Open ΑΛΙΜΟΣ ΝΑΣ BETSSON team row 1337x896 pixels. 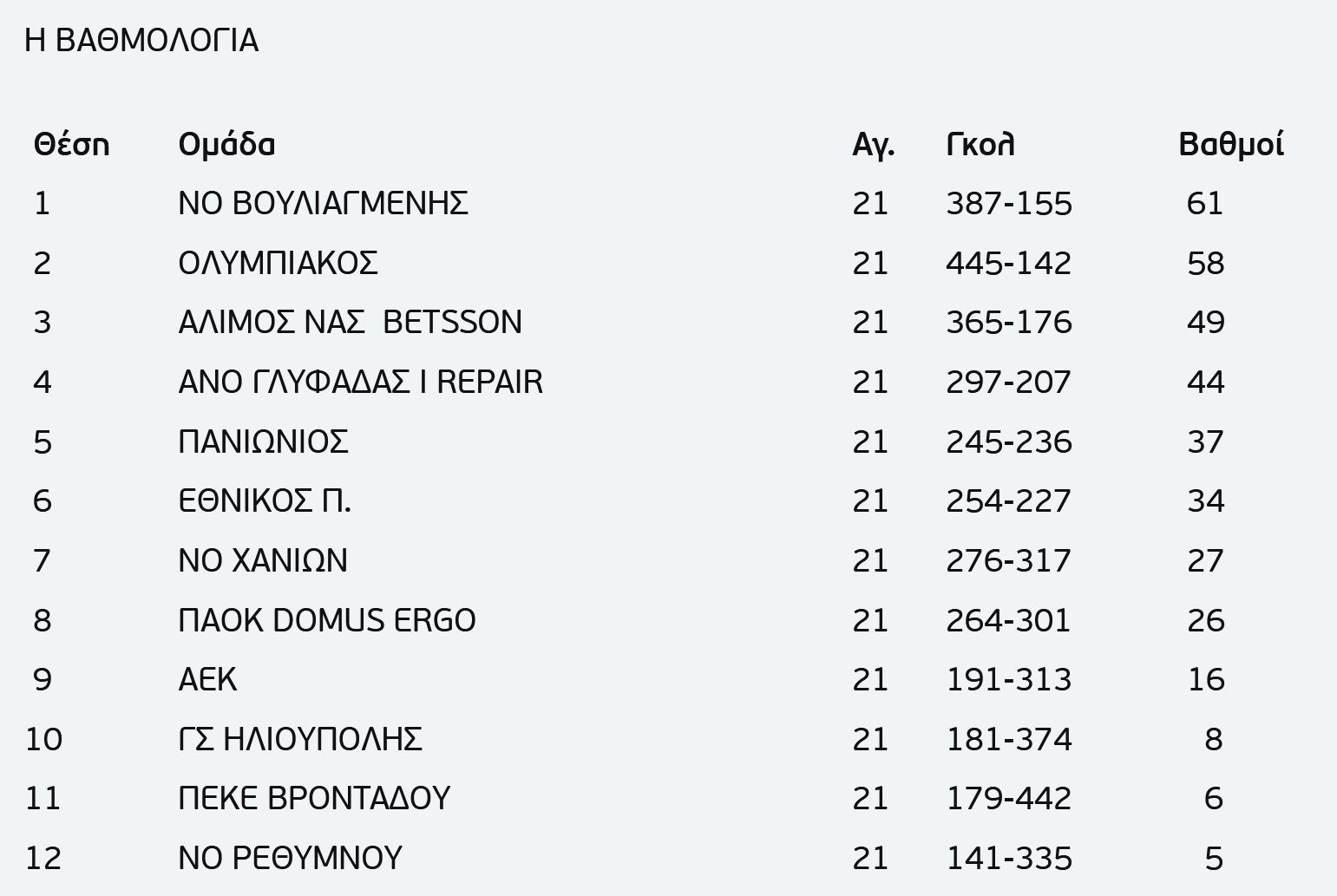tap(350, 322)
